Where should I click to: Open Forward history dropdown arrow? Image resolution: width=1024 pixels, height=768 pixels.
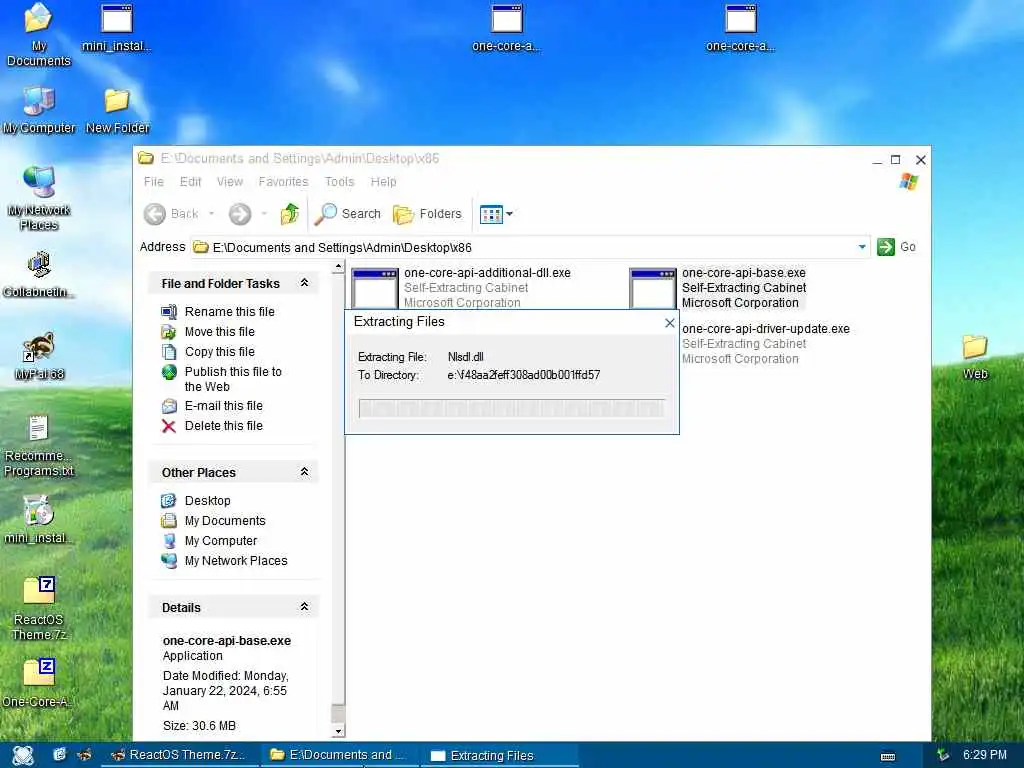[x=264, y=214]
